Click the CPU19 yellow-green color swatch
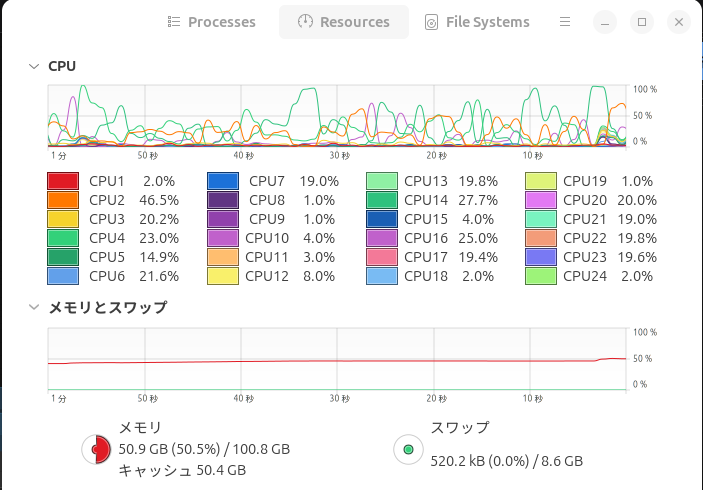This screenshot has width=703, height=490. point(541,181)
